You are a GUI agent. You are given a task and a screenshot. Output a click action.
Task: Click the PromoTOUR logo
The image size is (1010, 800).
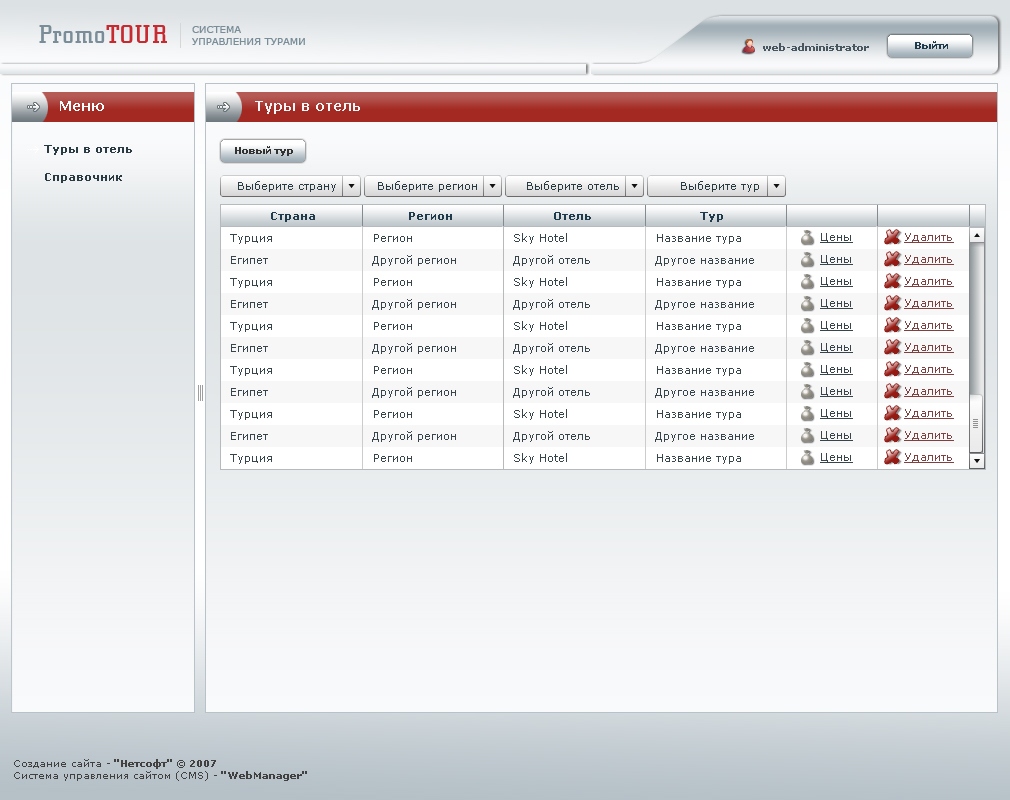(103, 34)
